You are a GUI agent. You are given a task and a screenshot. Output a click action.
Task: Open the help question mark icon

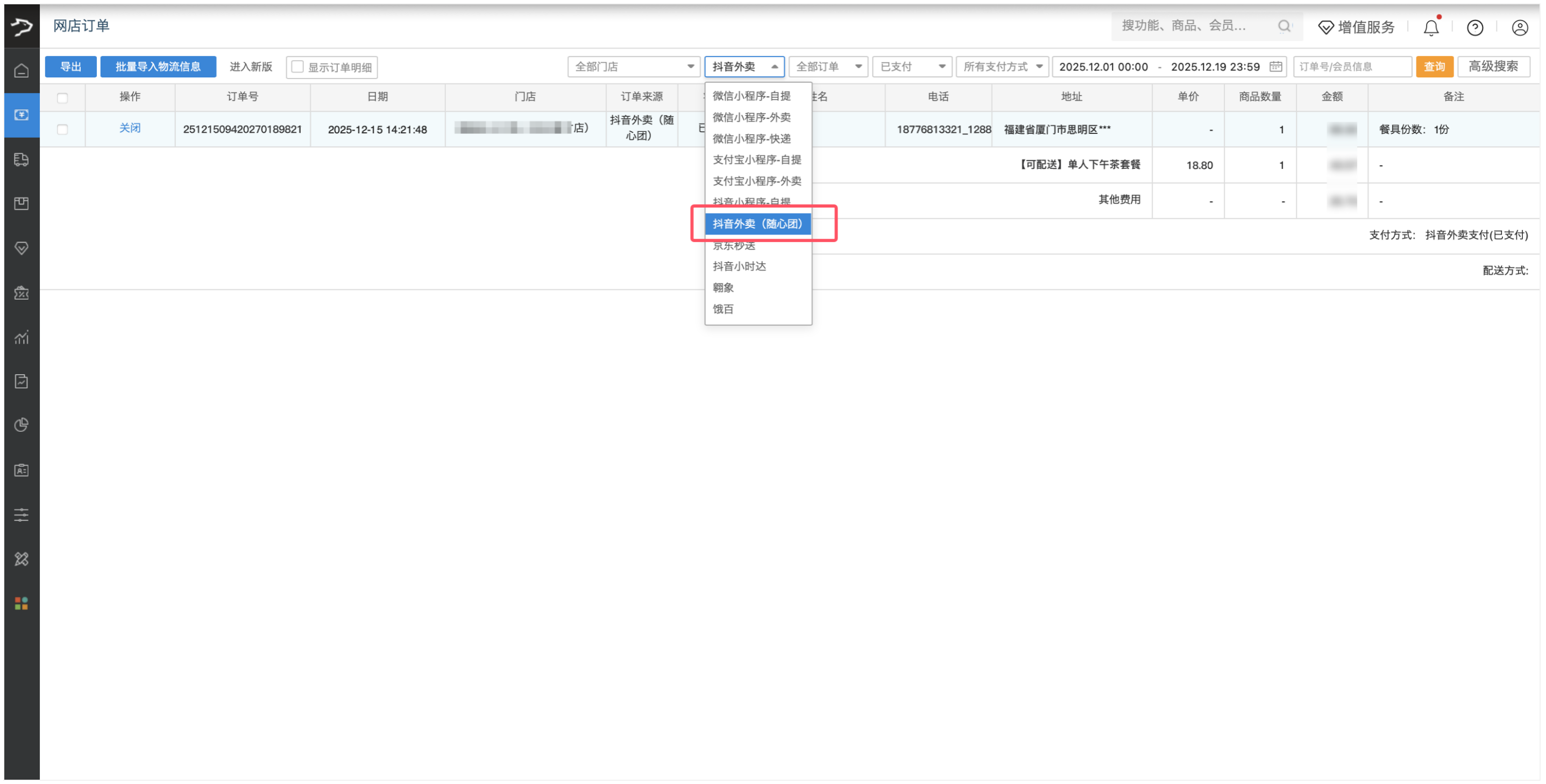coord(1475,27)
